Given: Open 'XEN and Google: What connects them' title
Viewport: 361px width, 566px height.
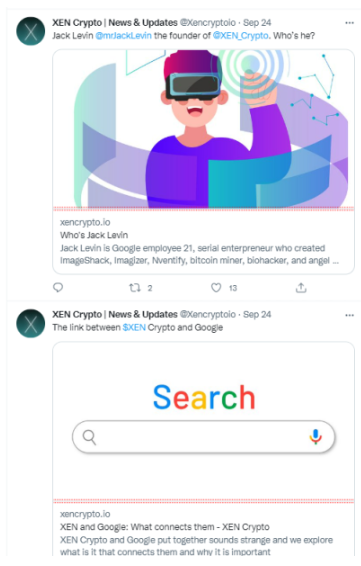Looking at the screenshot, I should tap(165, 527).
